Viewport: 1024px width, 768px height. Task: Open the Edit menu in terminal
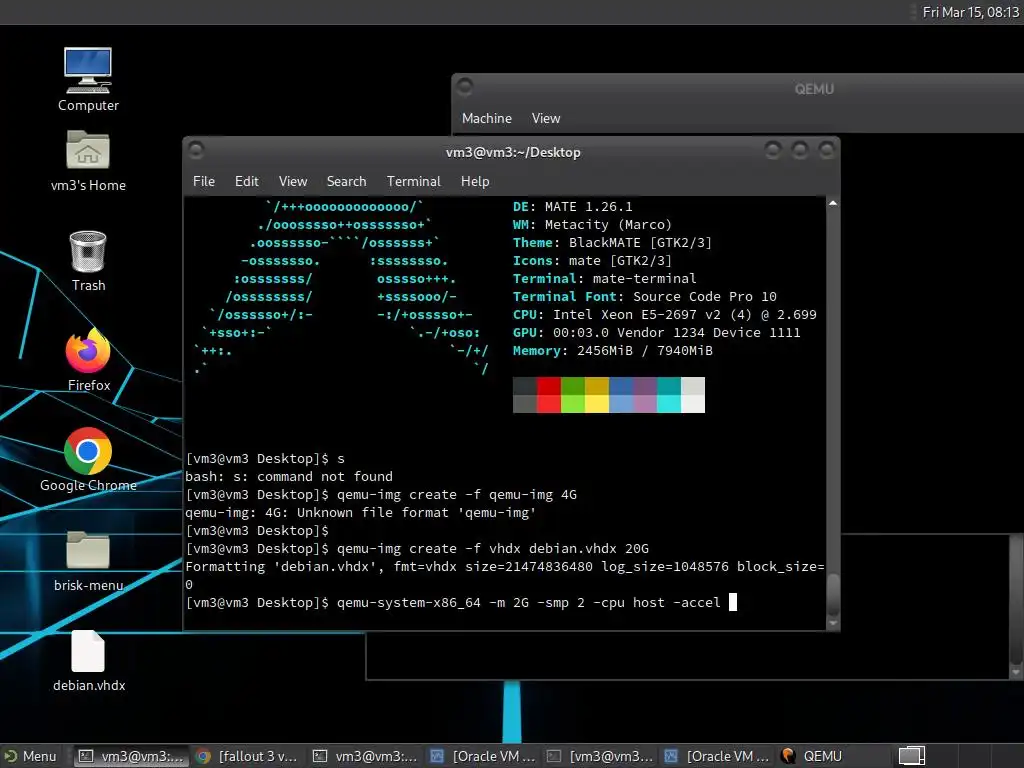247,182
